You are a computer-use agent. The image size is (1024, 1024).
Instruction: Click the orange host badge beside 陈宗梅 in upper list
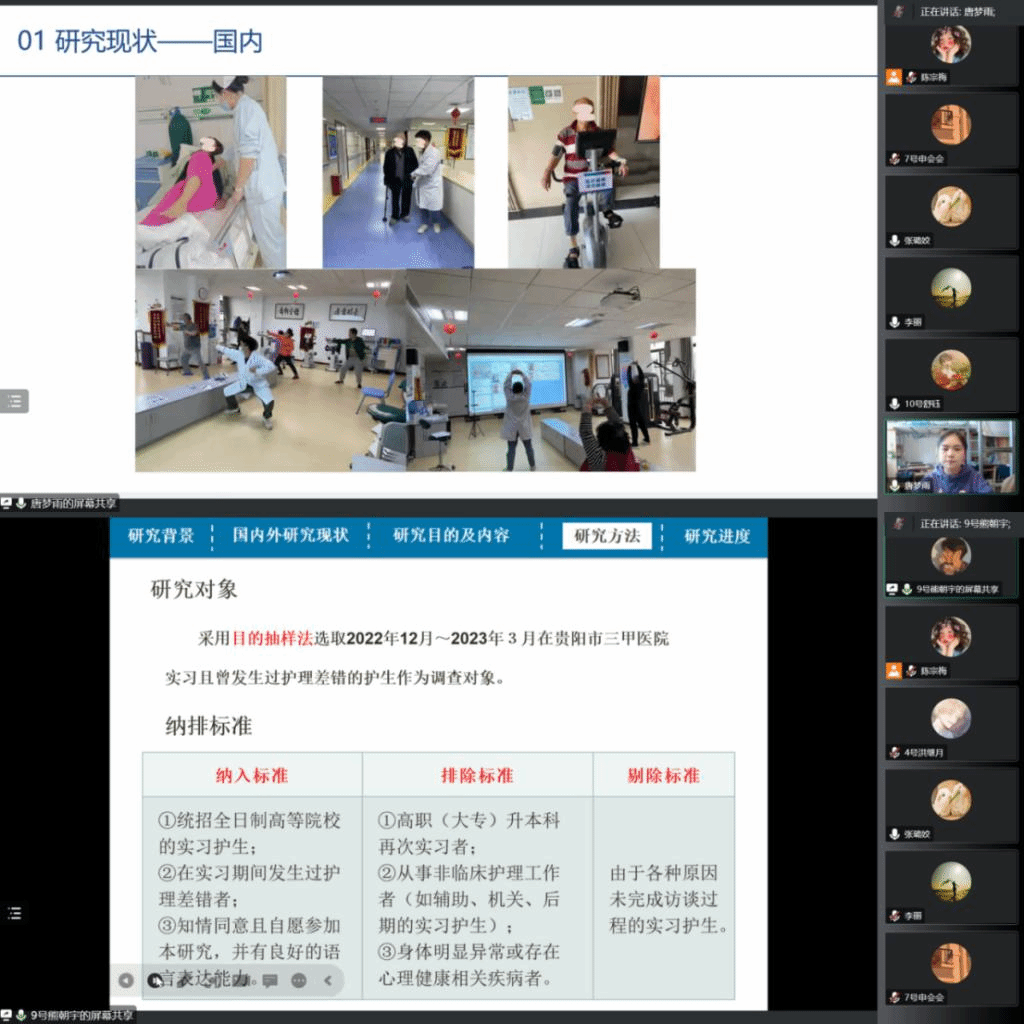click(x=894, y=77)
